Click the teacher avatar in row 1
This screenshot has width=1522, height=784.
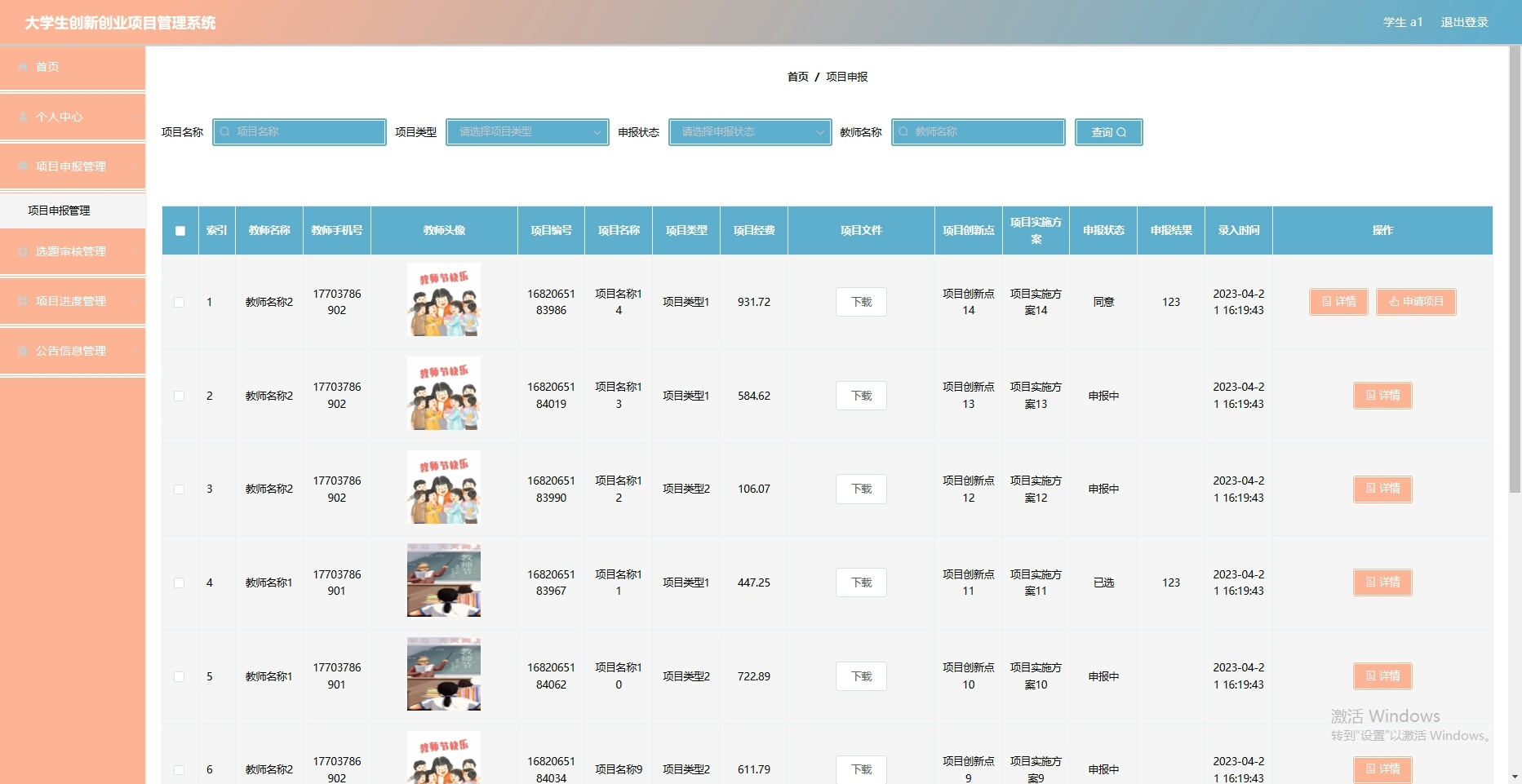click(x=444, y=300)
